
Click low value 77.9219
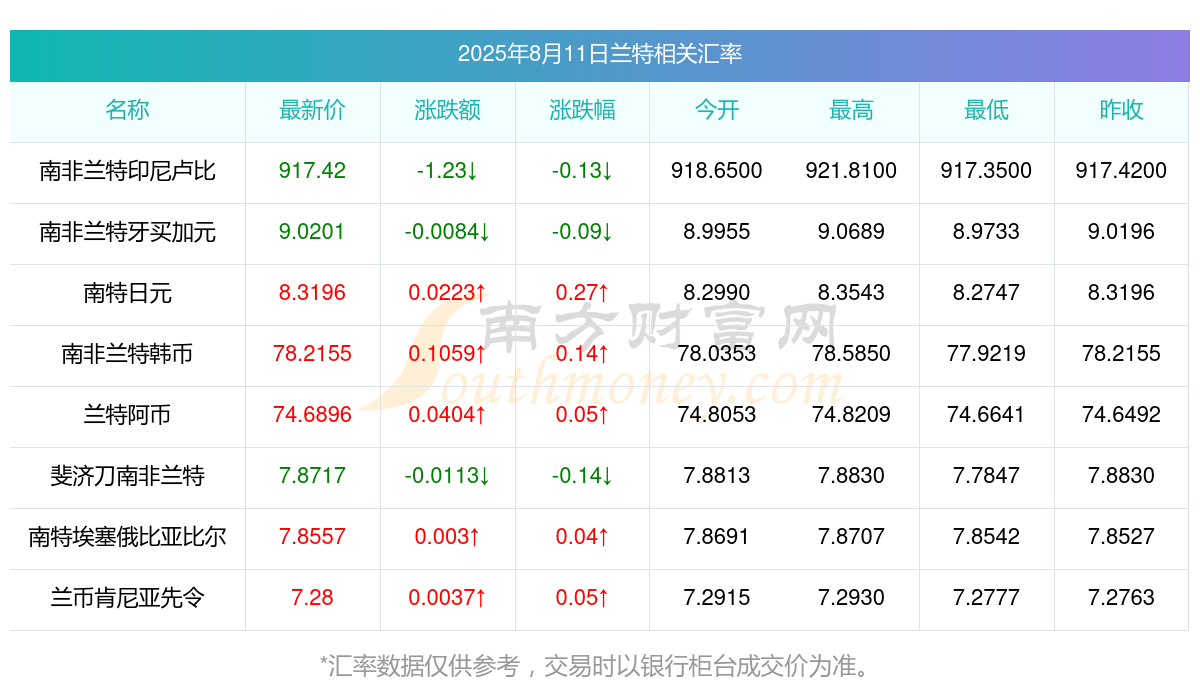coord(986,354)
